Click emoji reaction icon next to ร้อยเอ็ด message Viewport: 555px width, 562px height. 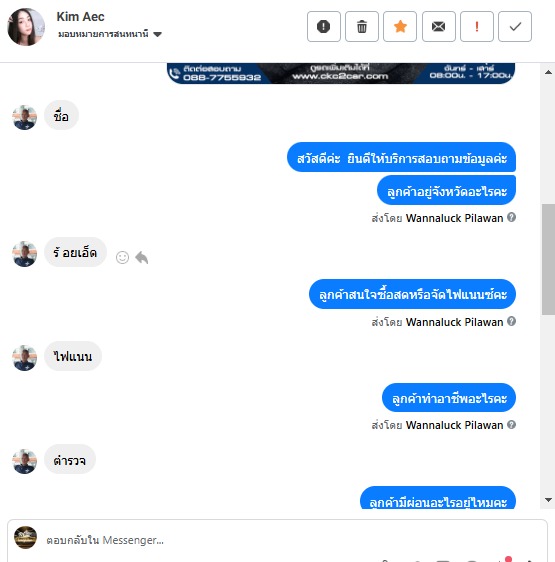(122, 257)
